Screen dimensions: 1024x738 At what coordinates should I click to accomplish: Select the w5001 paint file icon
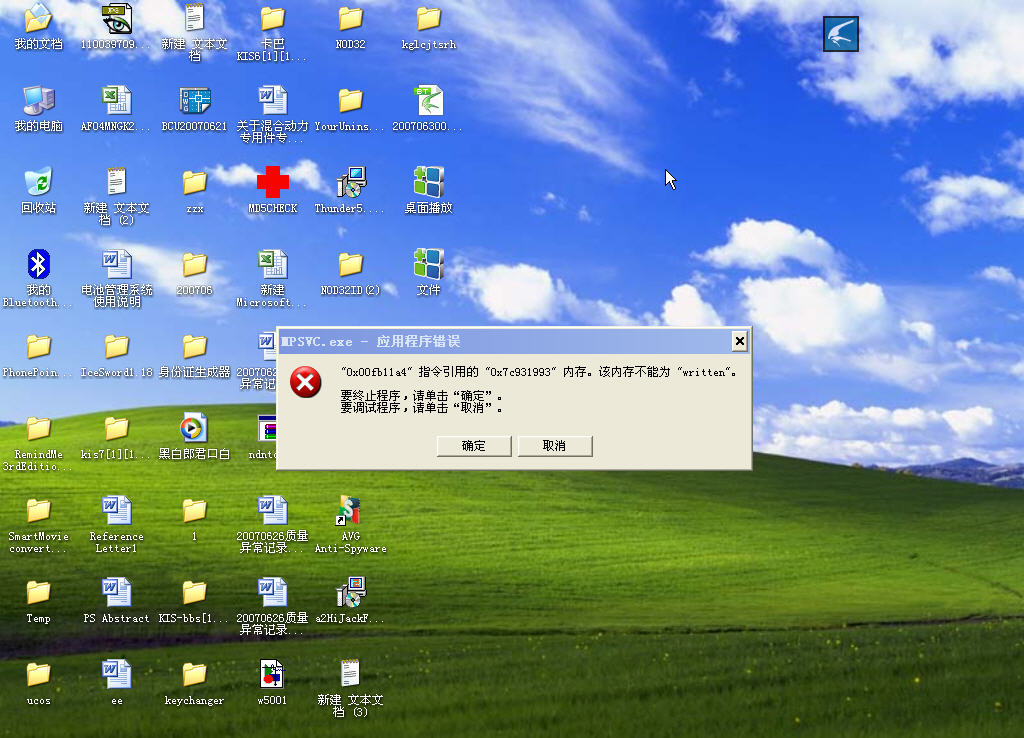pos(272,683)
